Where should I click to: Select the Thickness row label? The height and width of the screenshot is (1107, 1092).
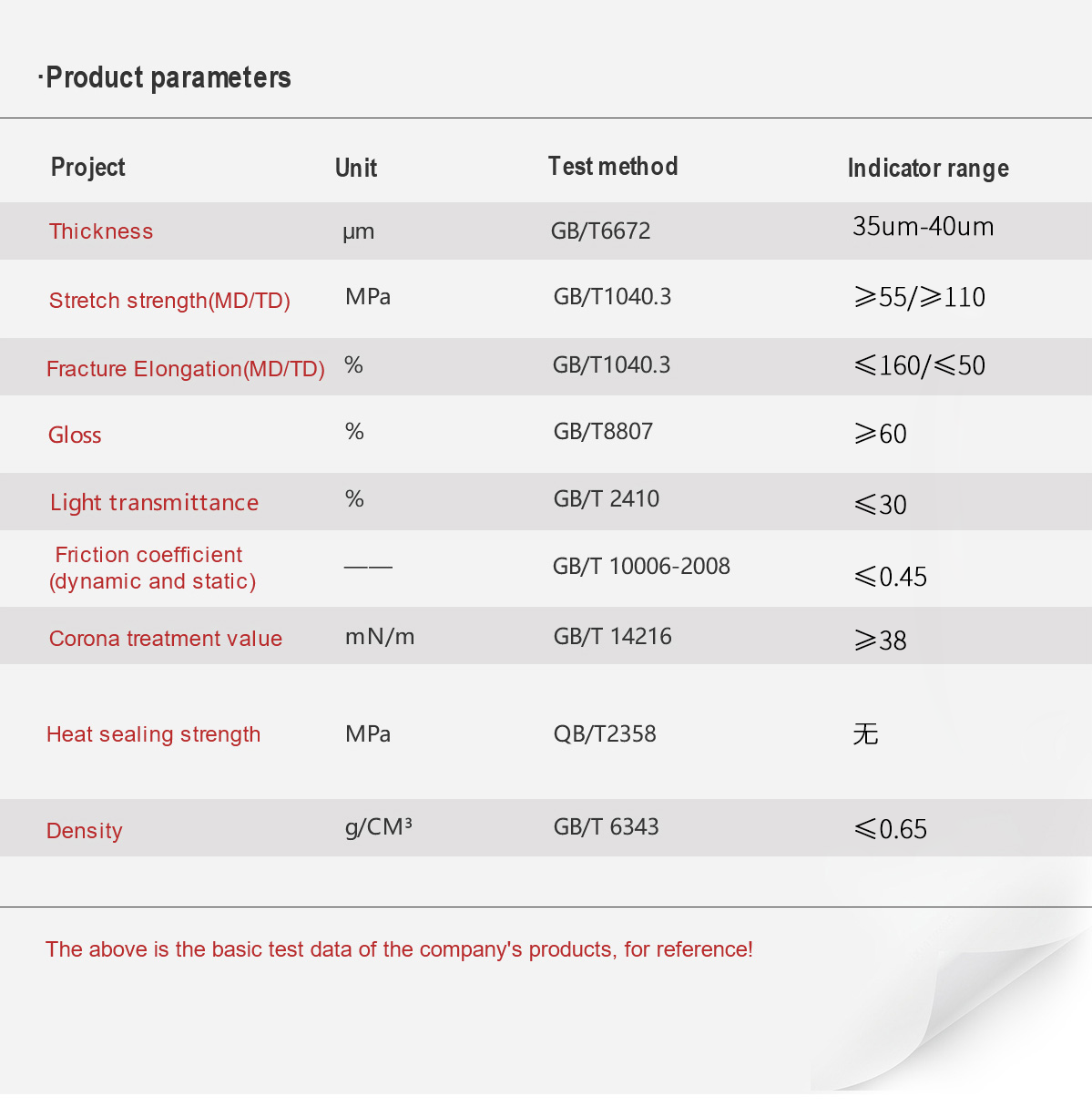click(101, 231)
